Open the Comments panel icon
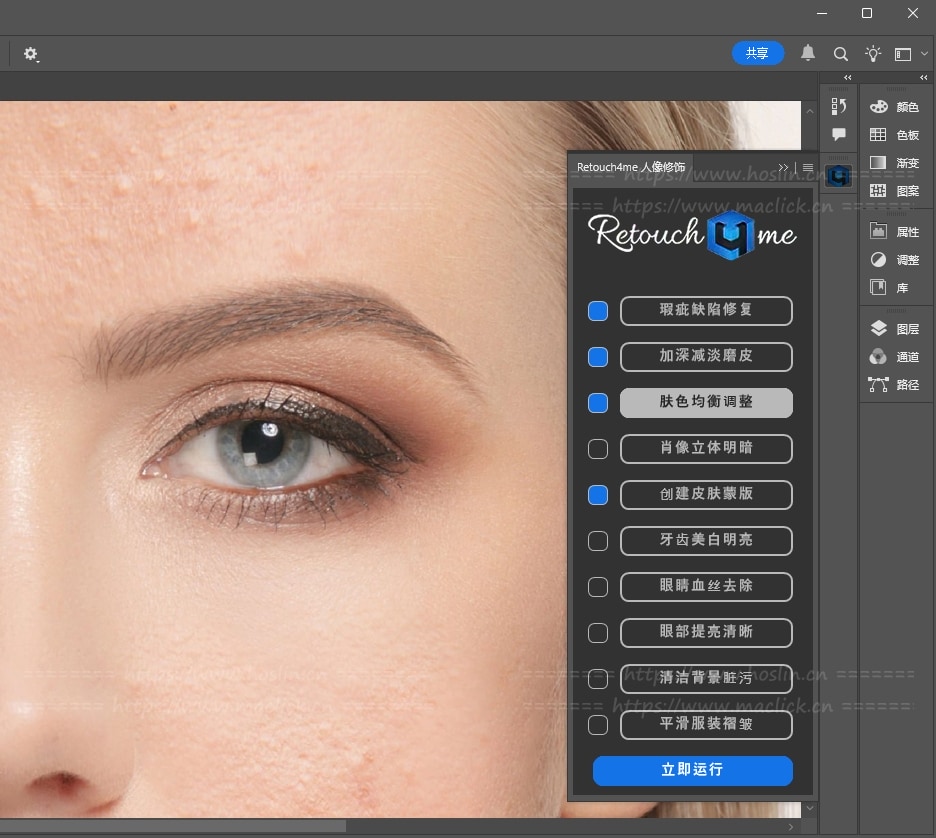The width and height of the screenshot is (936, 838). click(839, 134)
